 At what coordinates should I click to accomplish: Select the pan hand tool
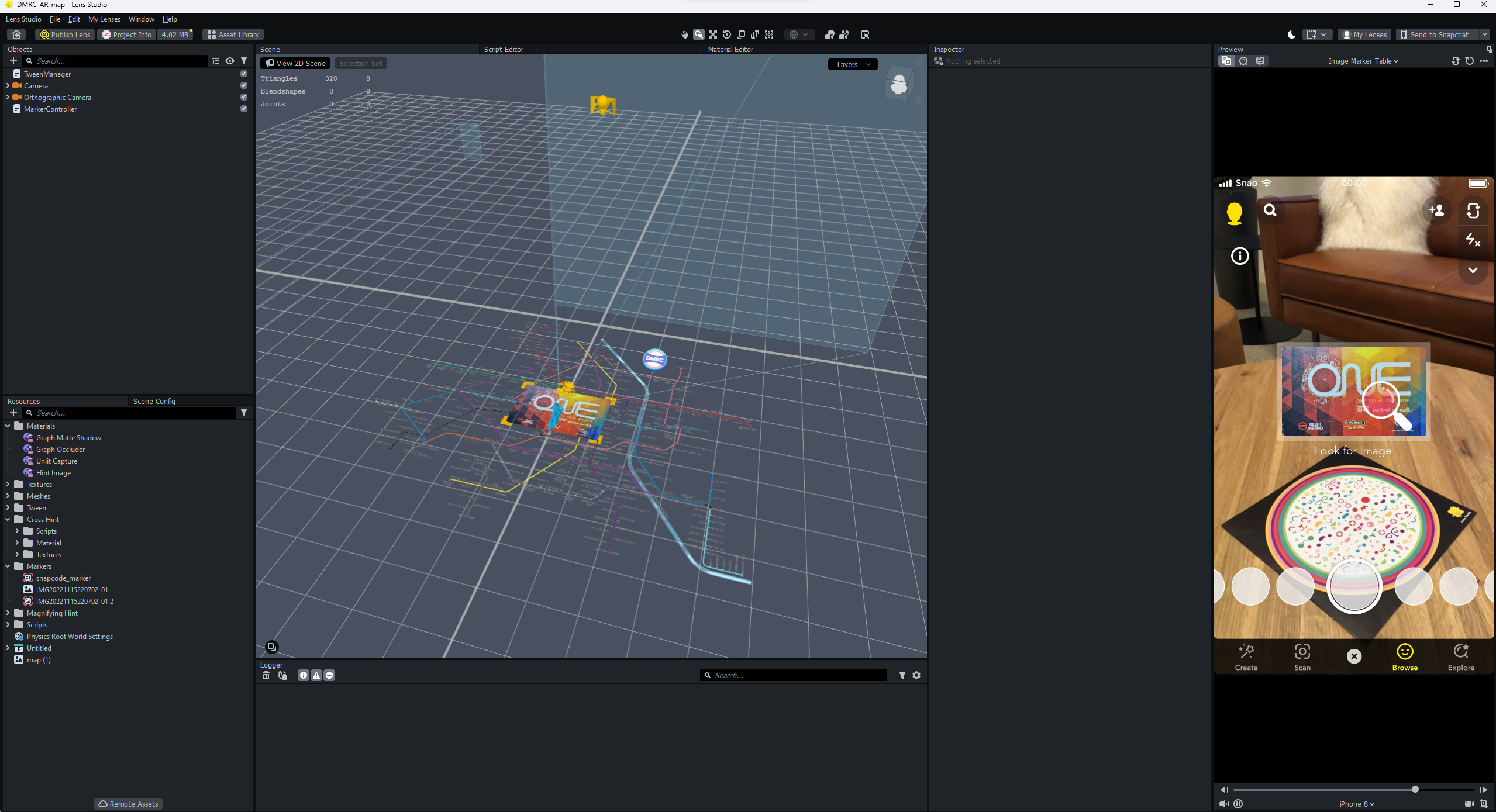[x=684, y=34]
